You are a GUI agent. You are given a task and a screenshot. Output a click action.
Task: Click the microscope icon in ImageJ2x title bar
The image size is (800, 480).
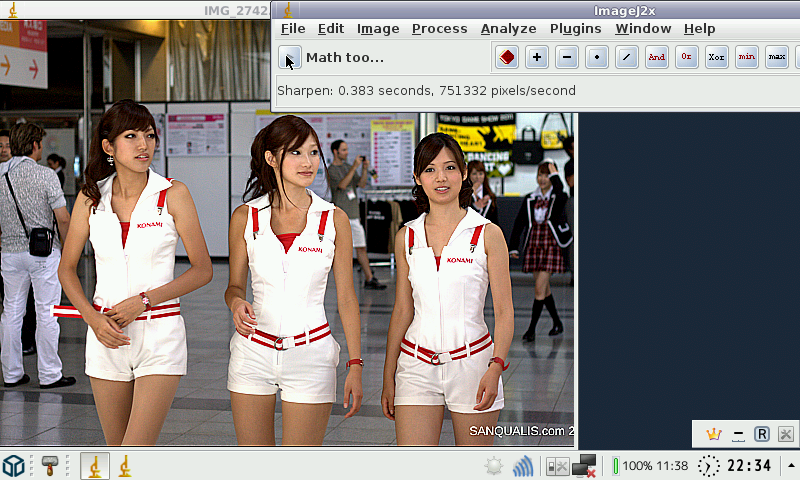click(x=288, y=10)
